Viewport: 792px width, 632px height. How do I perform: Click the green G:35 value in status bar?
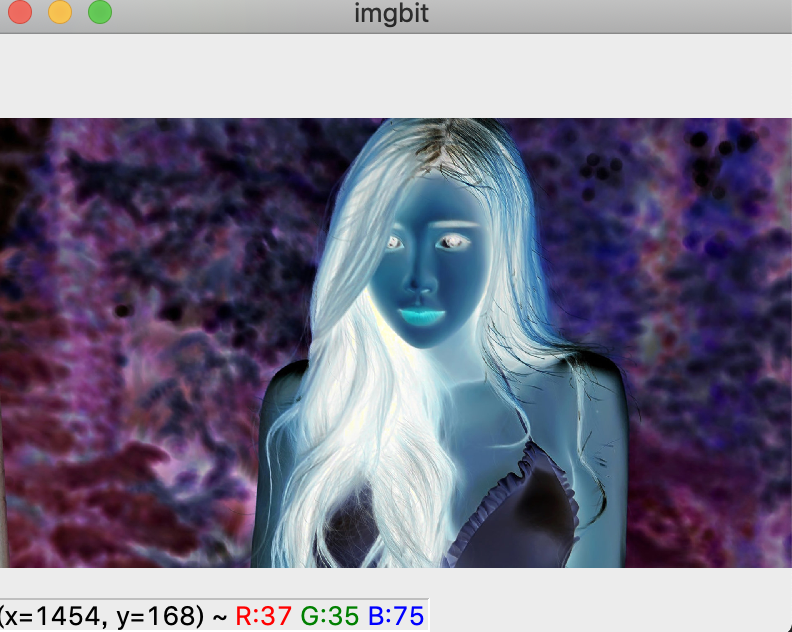[330, 616]
